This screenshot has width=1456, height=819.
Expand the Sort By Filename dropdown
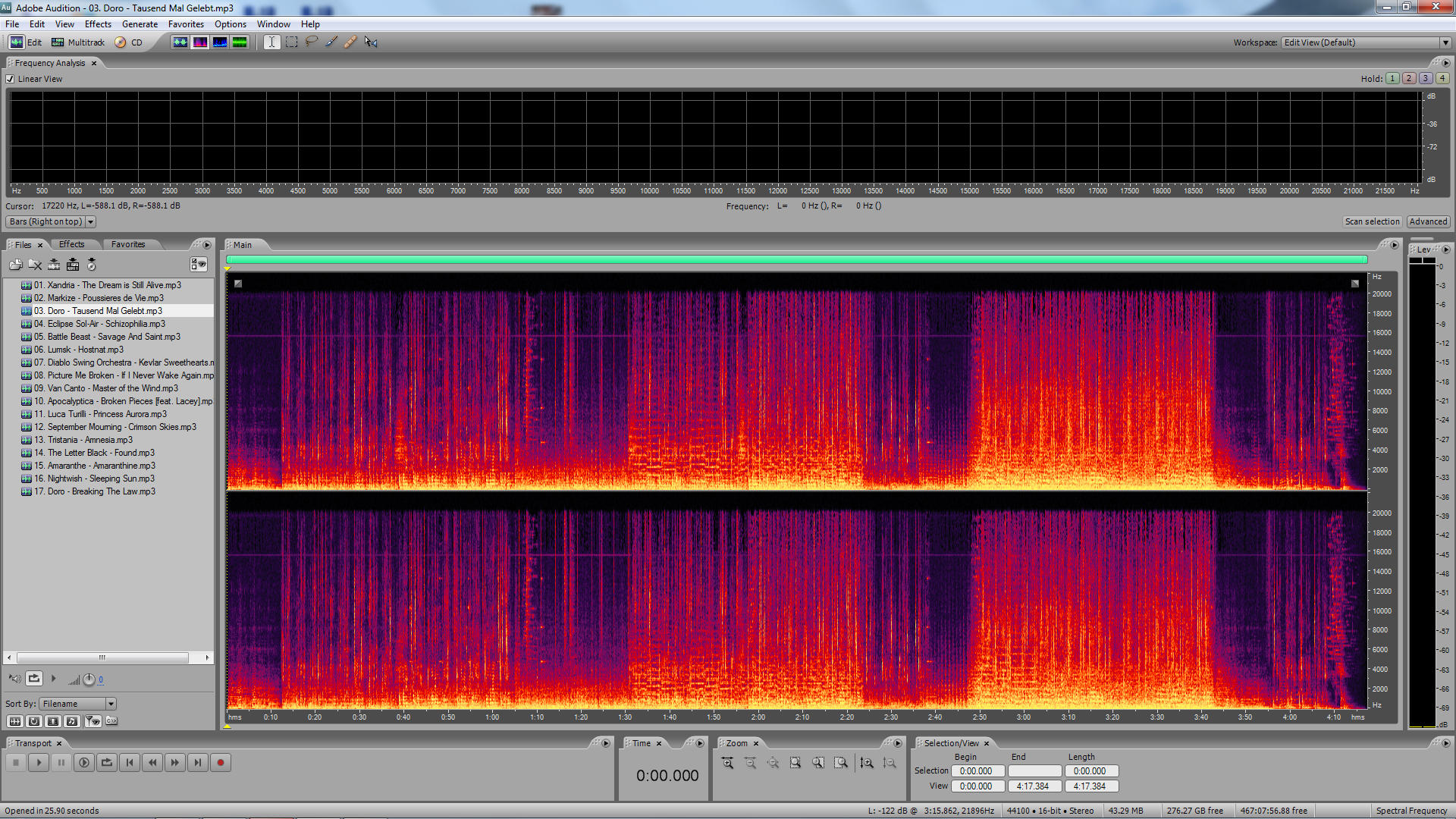(x=111, y=704)
